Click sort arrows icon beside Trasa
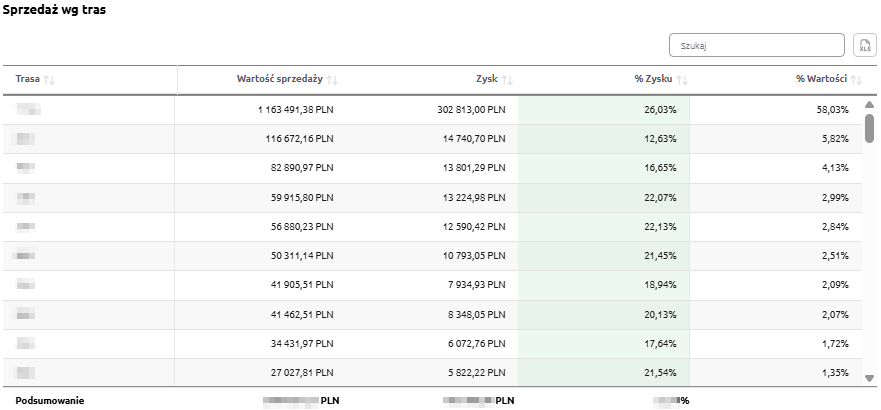Viewport: 881px width, 410px height. (x=50, y=80)
